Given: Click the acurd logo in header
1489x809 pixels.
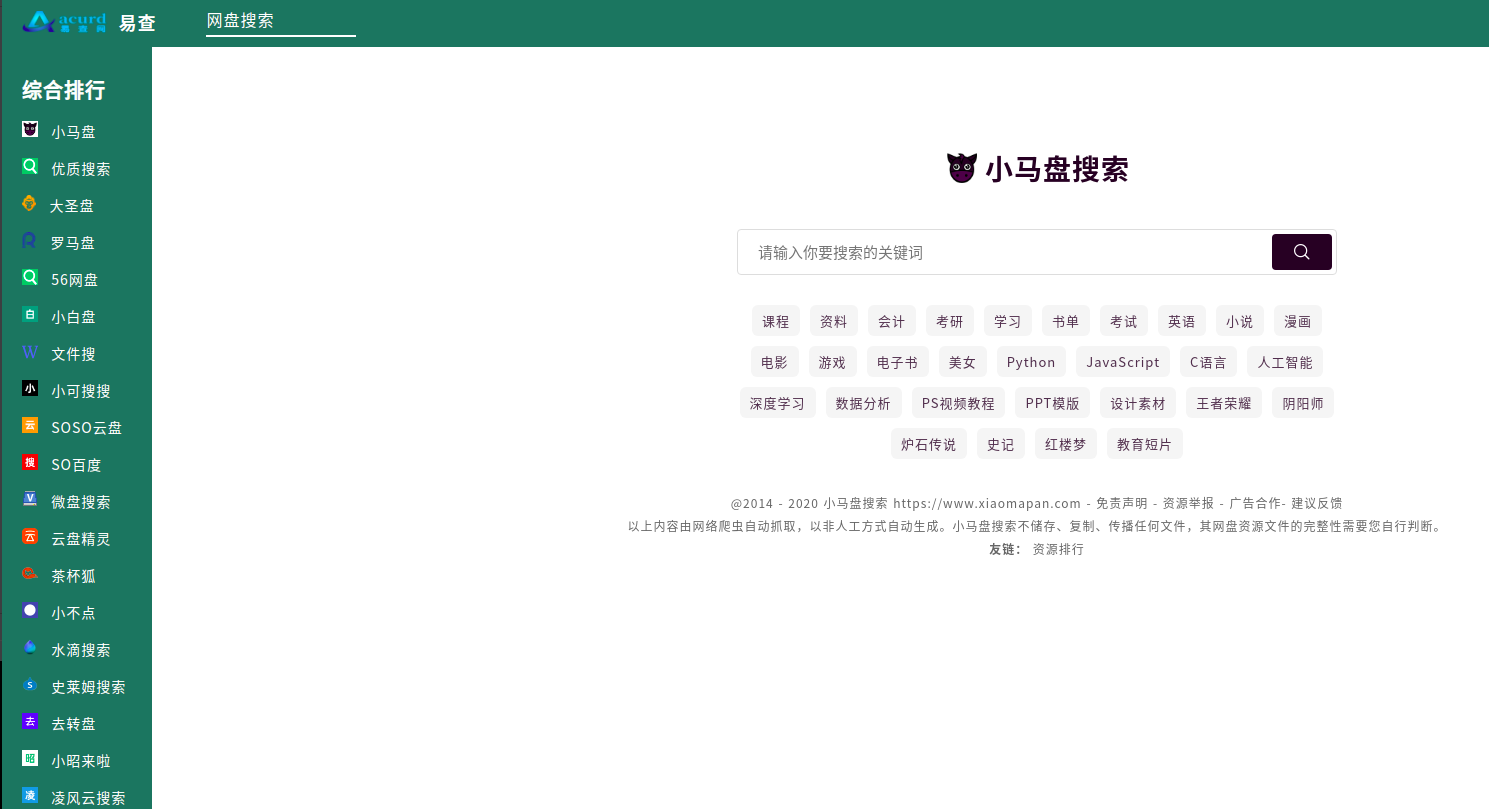Looking at the screenshot, I should click(x=65, y=22).
